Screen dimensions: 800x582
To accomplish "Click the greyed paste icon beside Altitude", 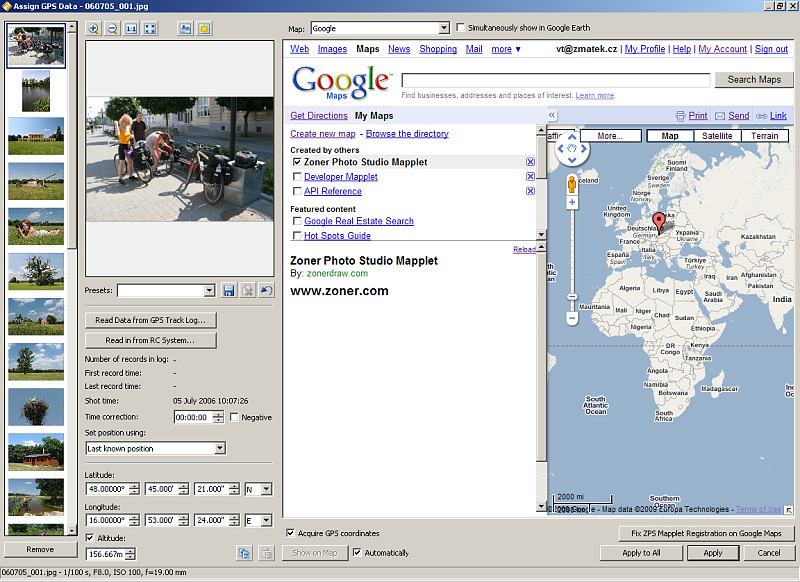I will pos(266,553).
